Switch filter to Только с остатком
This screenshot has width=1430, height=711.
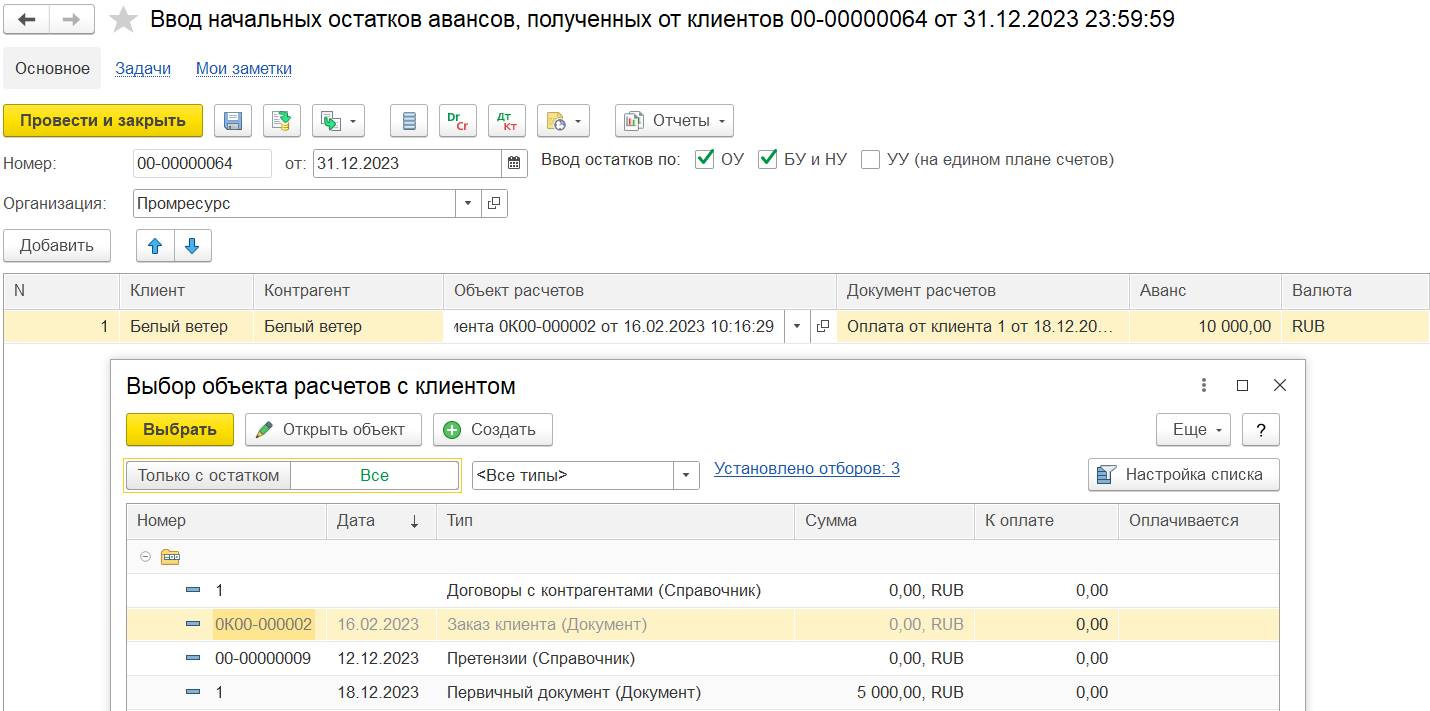[x=208, y=475]
